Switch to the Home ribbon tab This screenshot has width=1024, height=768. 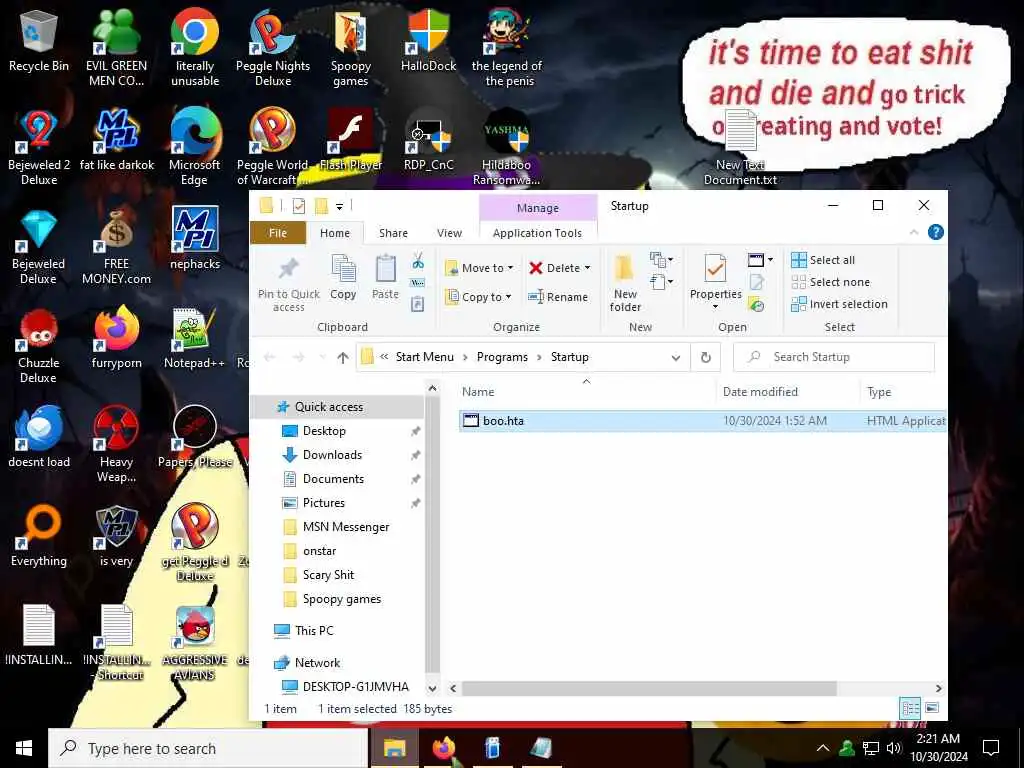[x=335, y=233]
